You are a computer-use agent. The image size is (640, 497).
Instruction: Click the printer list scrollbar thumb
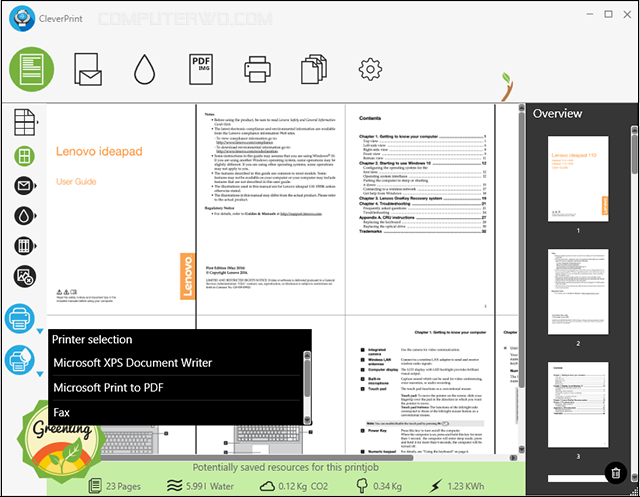(307, 377)
